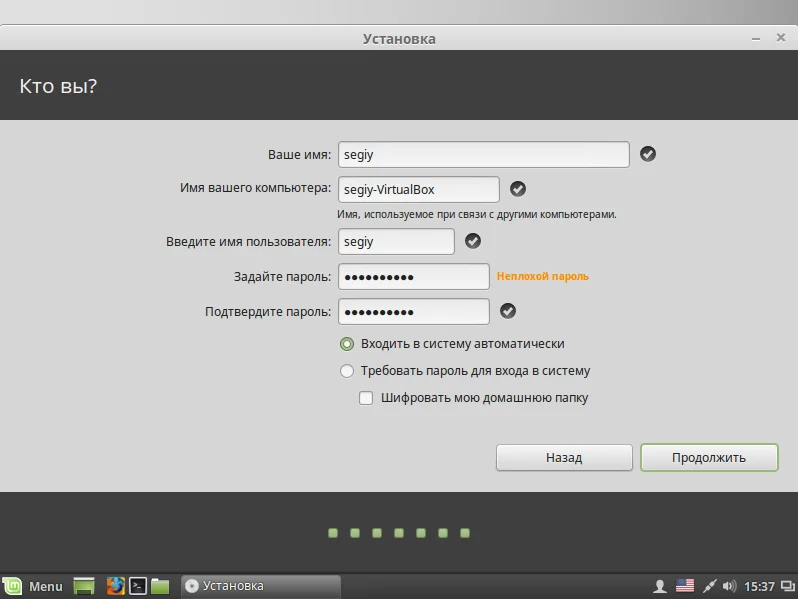Click the Задайте пароль: label
This screenshot has height=599, width=798.
[282, 277]
